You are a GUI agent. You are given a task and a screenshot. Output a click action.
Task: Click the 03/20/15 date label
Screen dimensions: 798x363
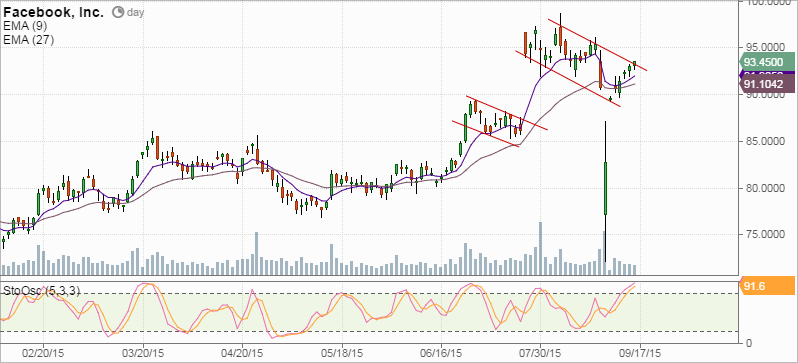[142, 353]
